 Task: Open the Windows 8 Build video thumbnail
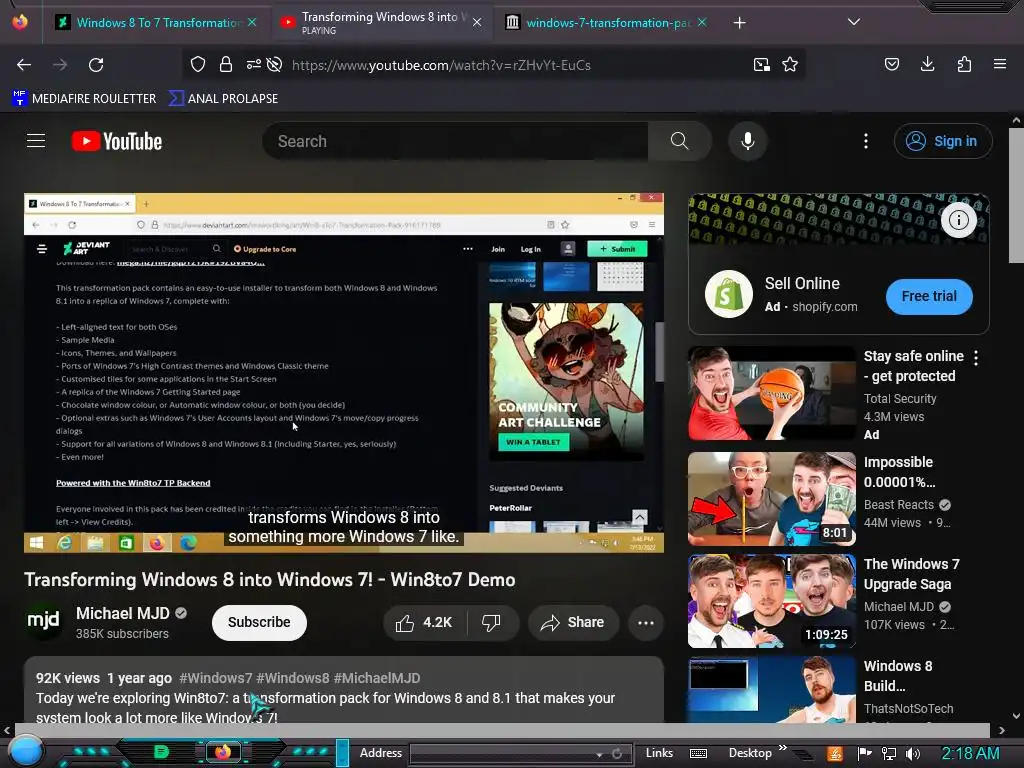pyautogui.click(x=771, y=690)
